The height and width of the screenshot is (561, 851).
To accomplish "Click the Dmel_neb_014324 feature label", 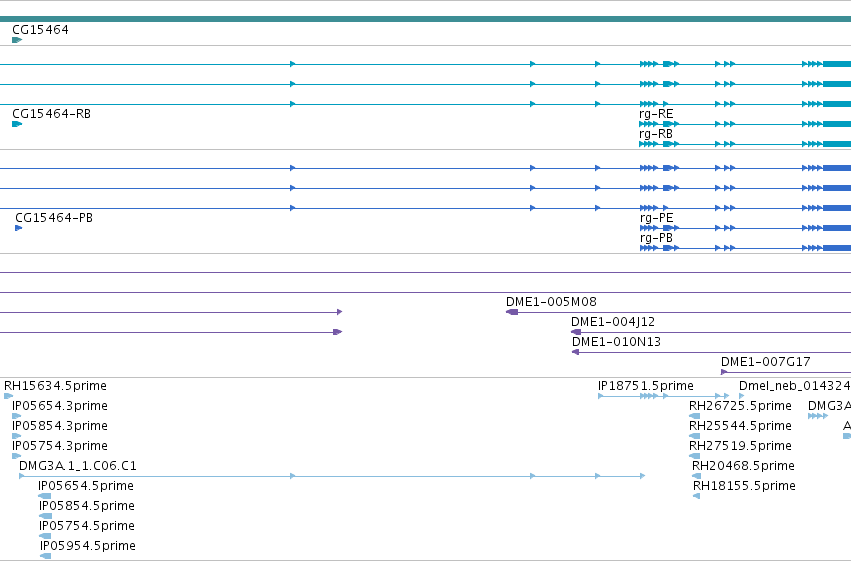I will [x=795, y=386].
